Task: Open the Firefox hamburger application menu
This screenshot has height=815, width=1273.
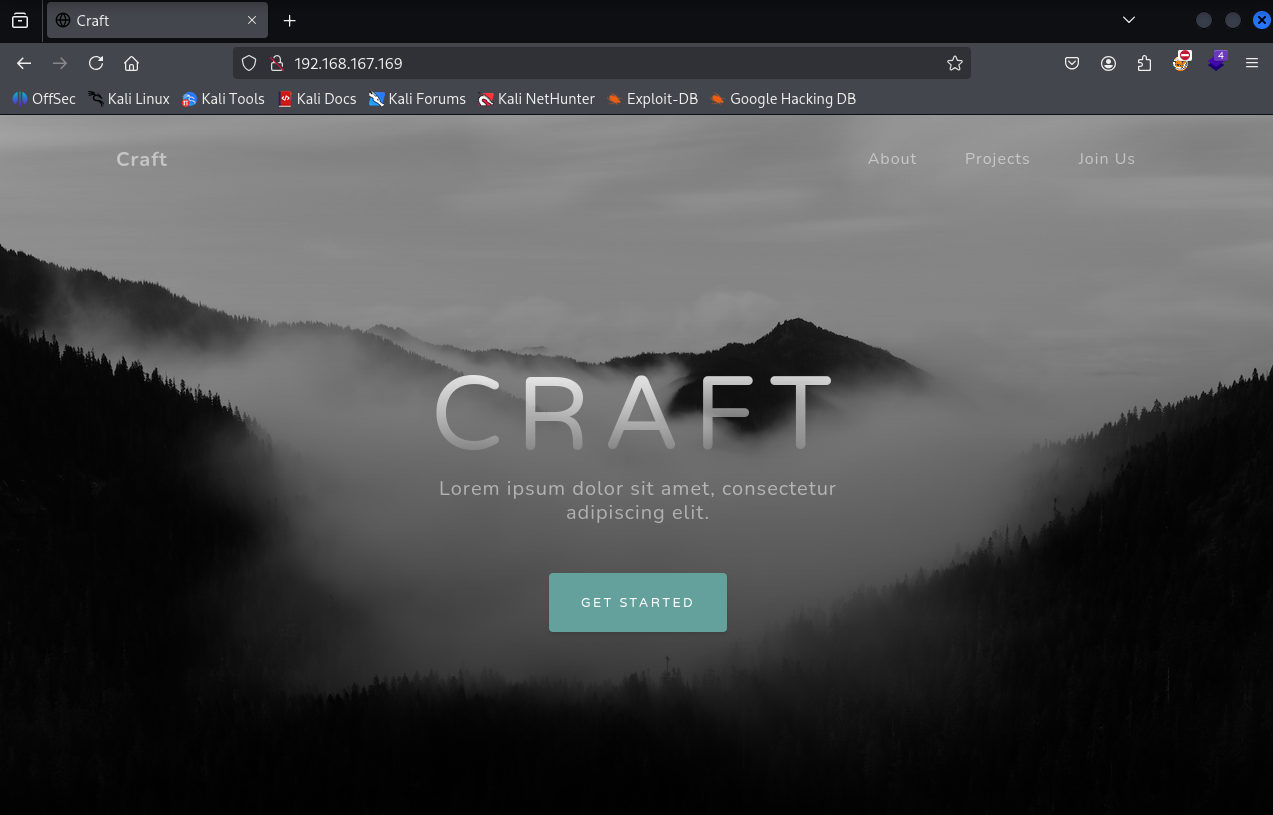Action: [1251, 63]
